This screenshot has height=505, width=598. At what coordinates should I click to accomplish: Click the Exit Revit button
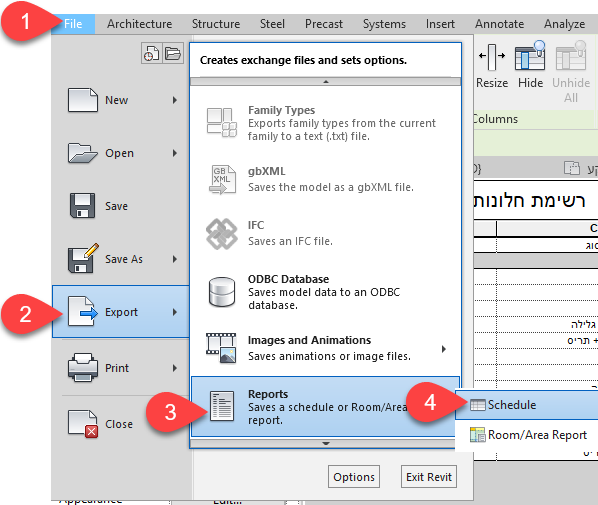(429, 477)
